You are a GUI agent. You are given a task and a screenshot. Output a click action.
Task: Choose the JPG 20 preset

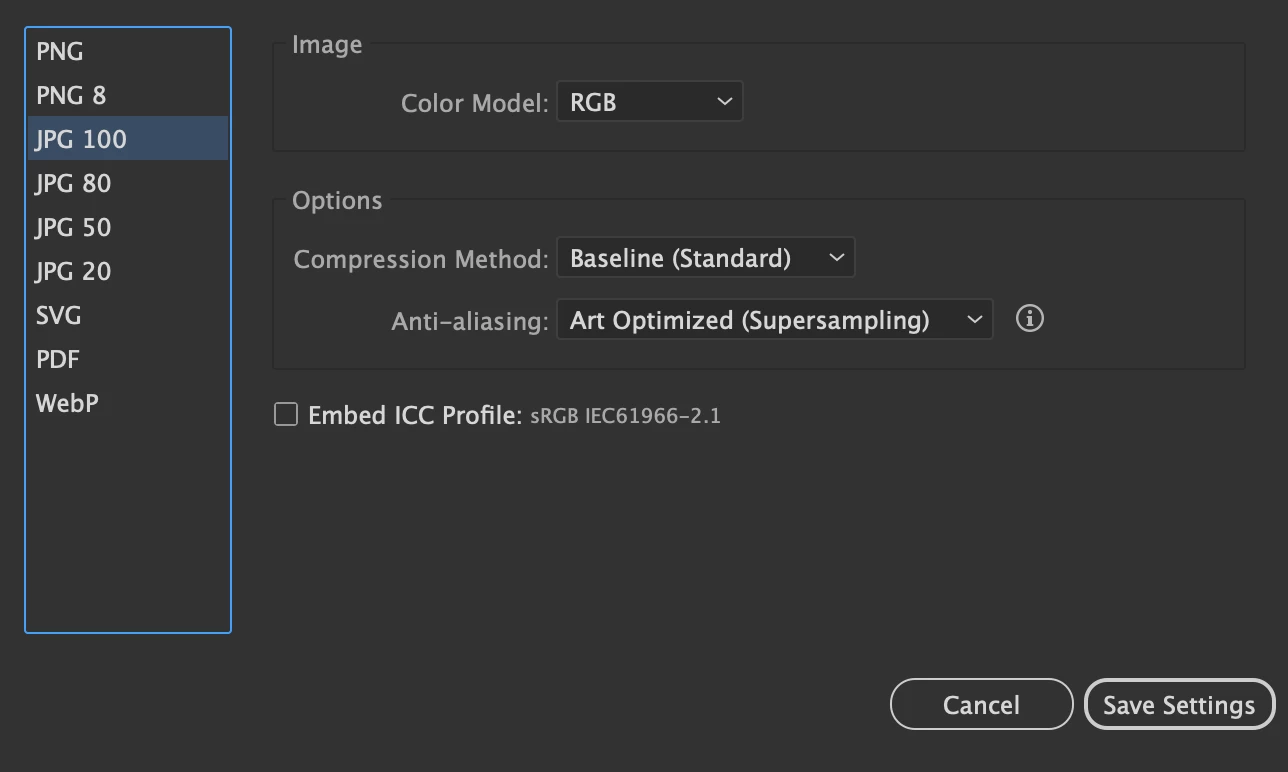pos(73,272)
